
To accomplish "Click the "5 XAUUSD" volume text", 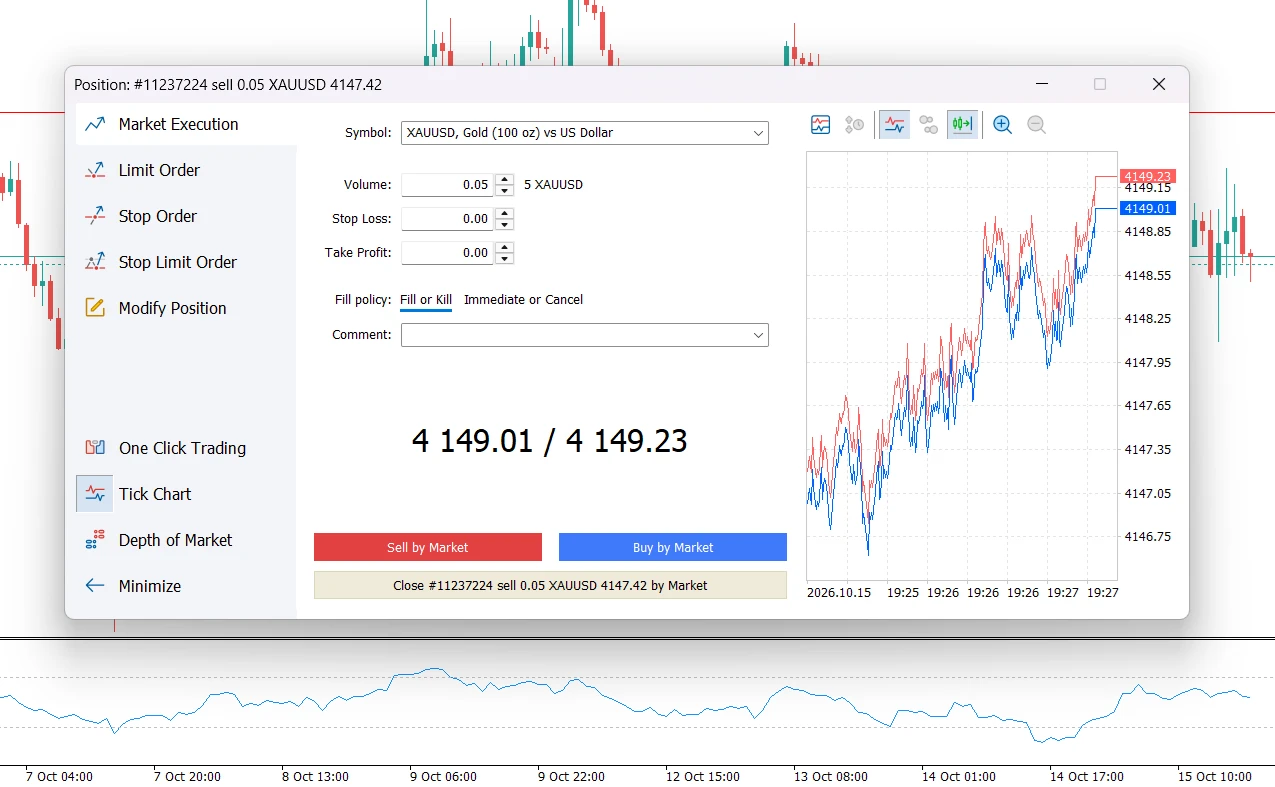I will coord(553,185).
